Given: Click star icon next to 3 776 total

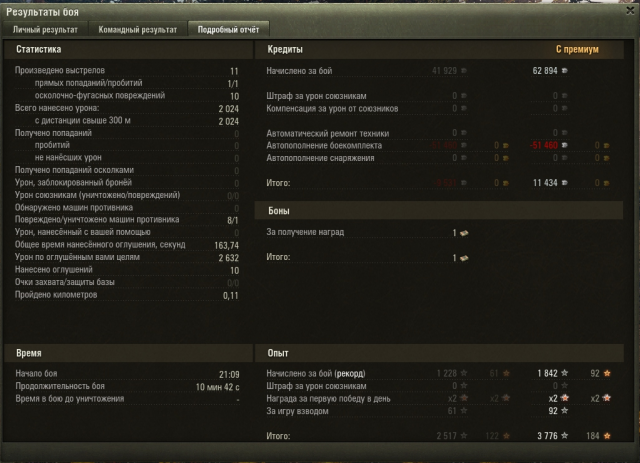Looking at the screenshot, I should pos(564,436).
